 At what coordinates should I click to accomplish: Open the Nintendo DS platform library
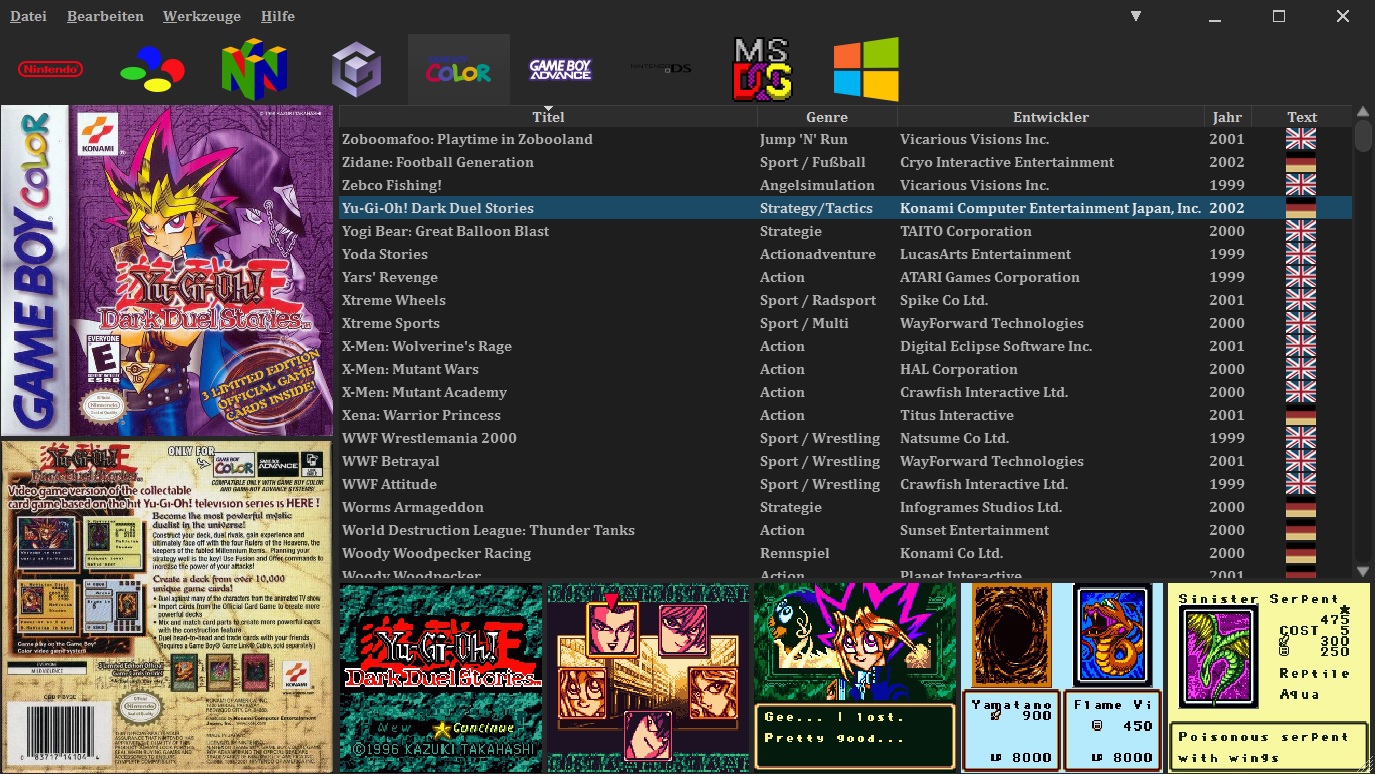coord(662,69)
